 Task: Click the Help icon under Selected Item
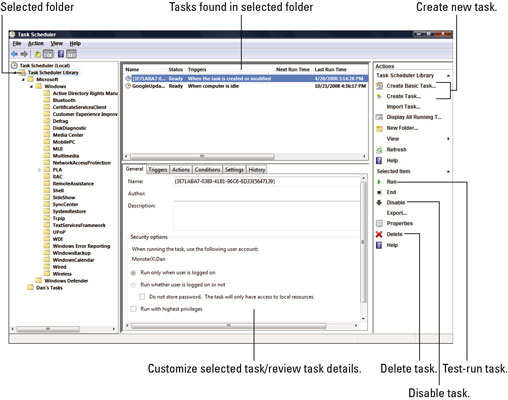click(379, 245)
